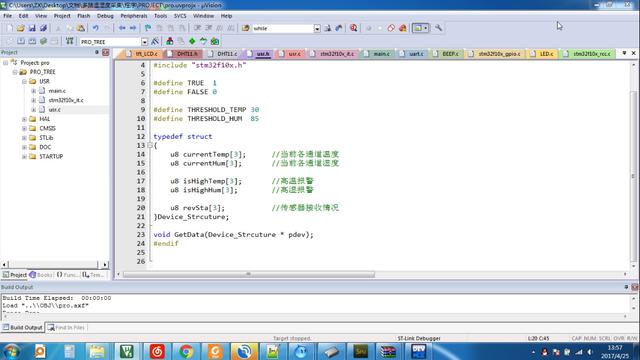Save all files
Viewport: 640px width, 360px height.
point(43,28)
